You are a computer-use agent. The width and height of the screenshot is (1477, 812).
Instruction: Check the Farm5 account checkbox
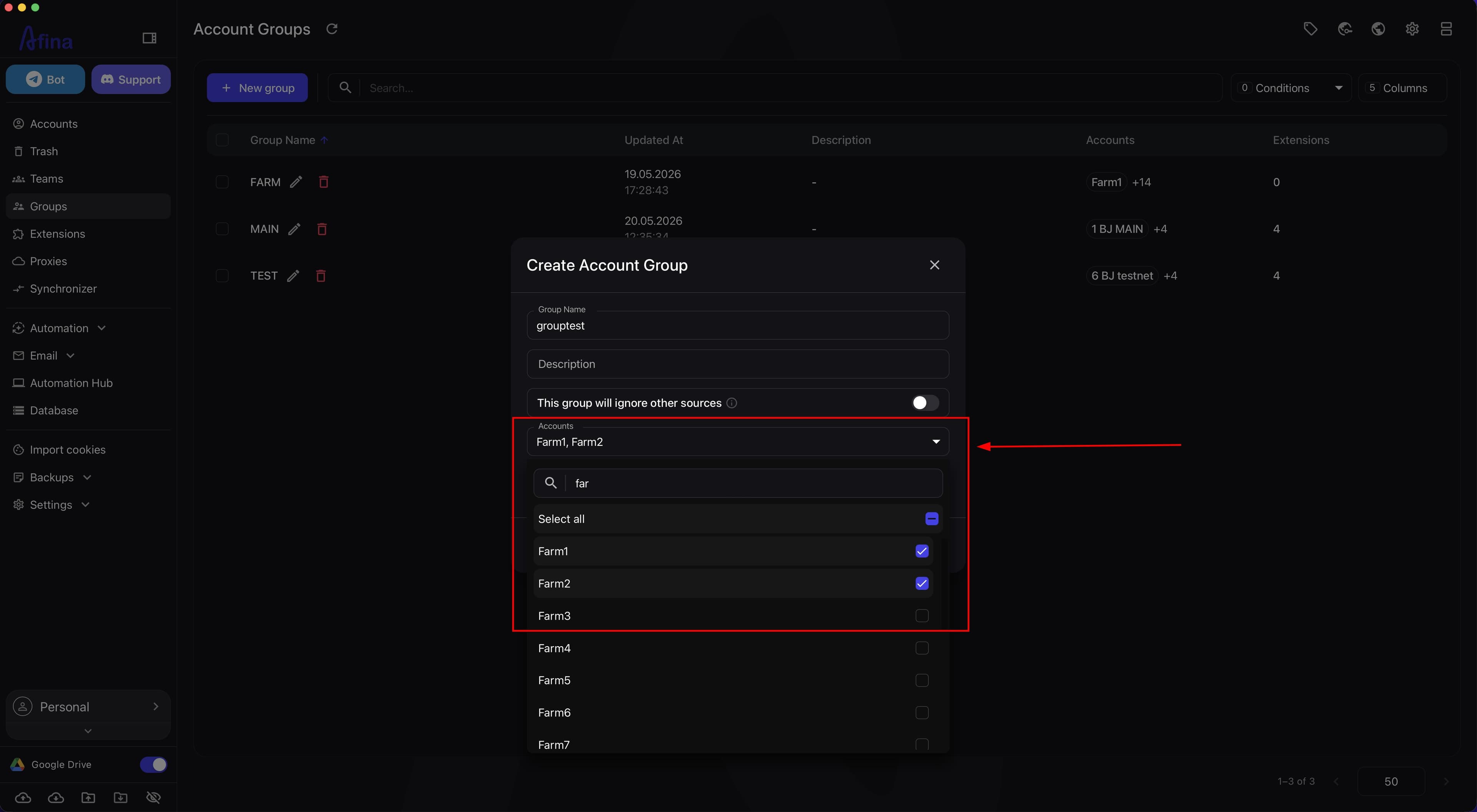click(922, 681)
